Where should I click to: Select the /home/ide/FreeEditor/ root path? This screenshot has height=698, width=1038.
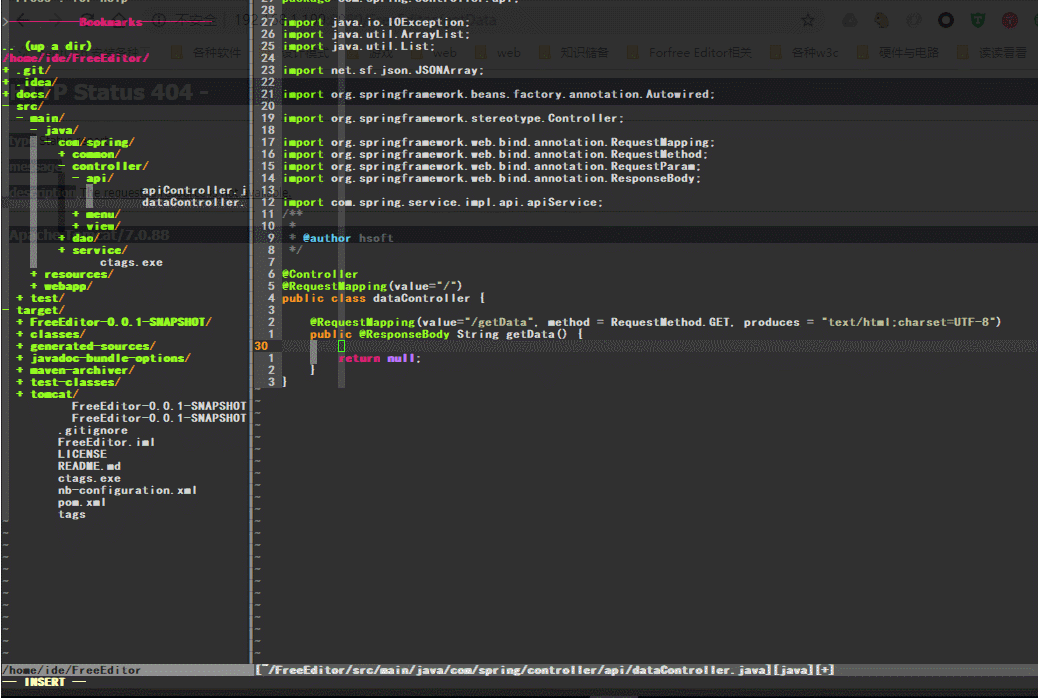pyautogui.click(x=76, y=58)
